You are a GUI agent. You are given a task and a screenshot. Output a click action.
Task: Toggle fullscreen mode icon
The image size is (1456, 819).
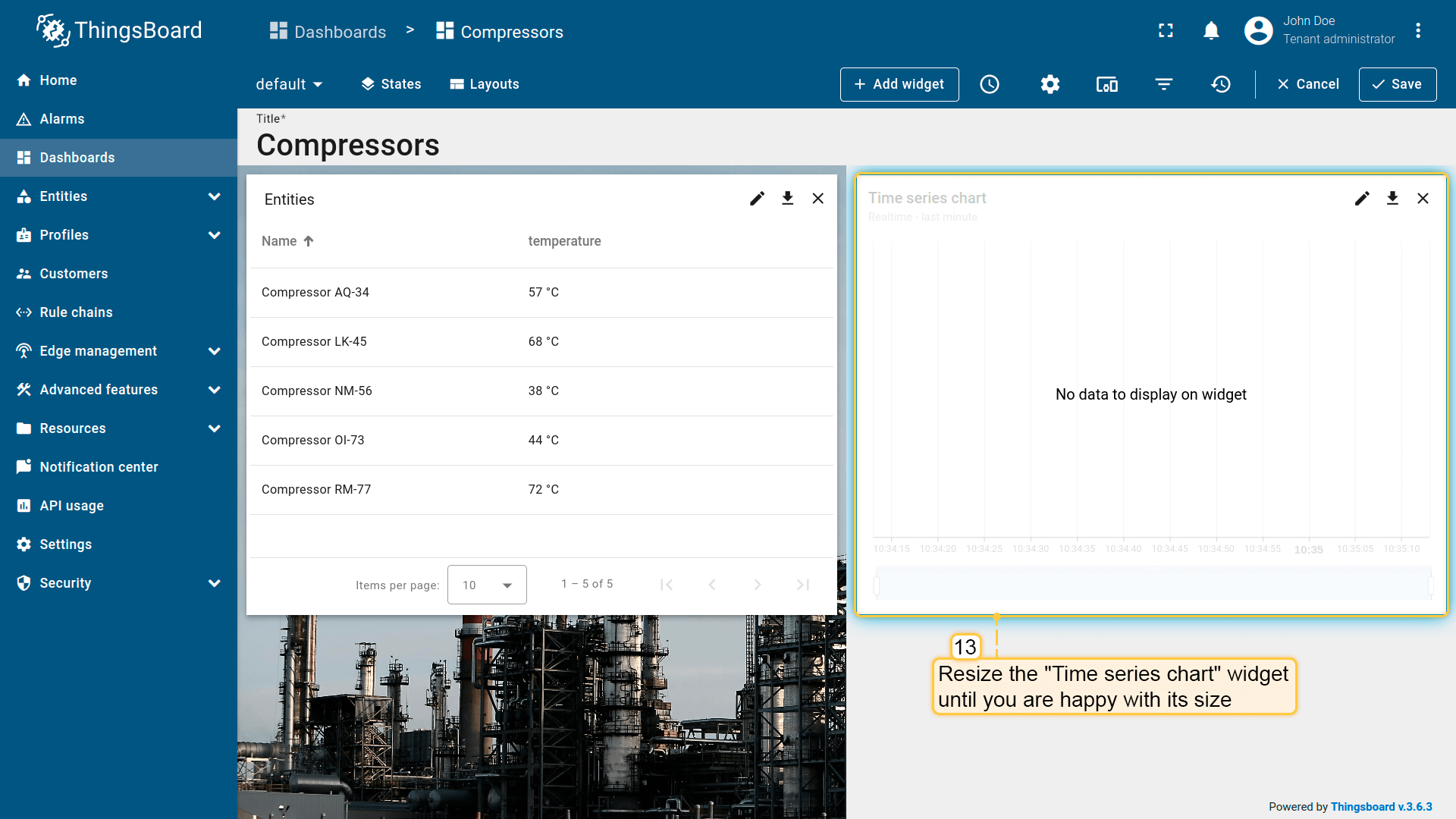click(1166, 31)
